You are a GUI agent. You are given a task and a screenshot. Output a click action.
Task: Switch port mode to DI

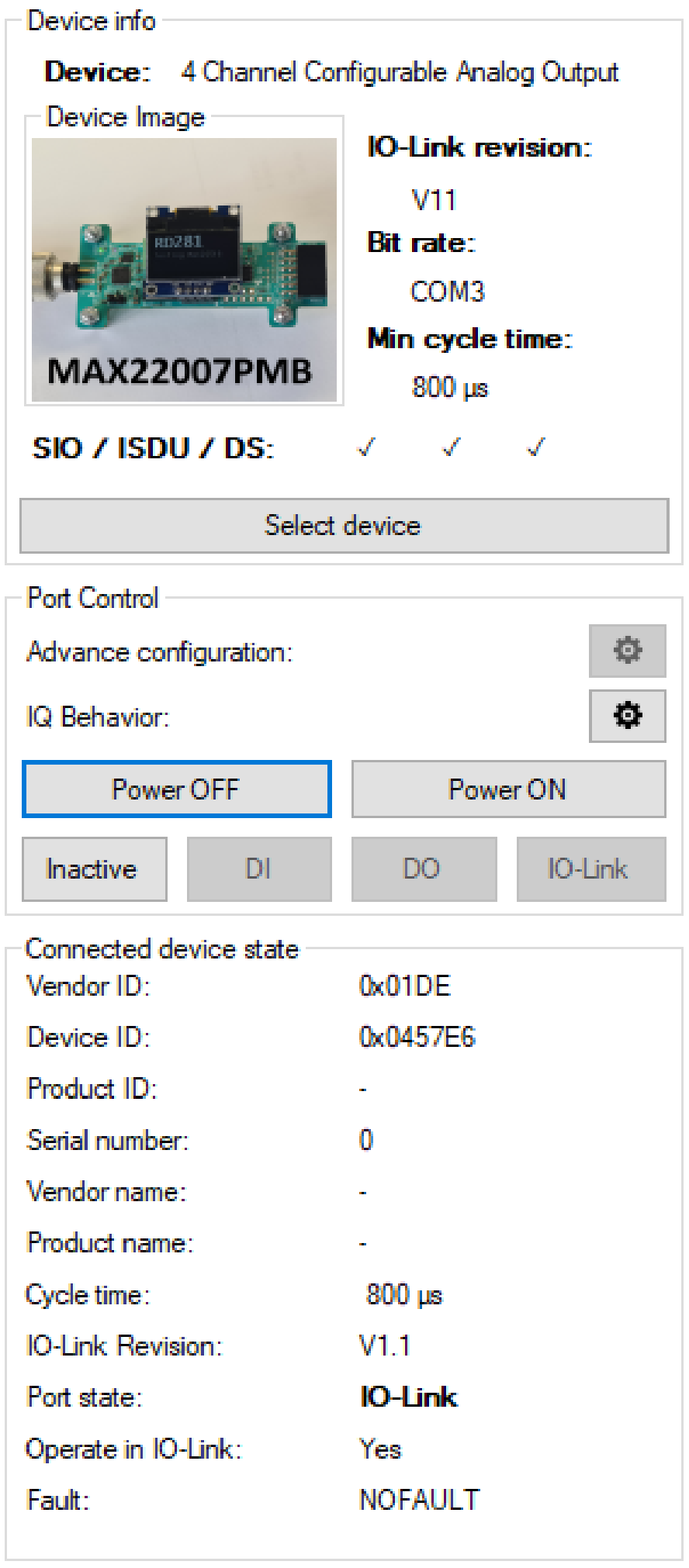[259, 869]
